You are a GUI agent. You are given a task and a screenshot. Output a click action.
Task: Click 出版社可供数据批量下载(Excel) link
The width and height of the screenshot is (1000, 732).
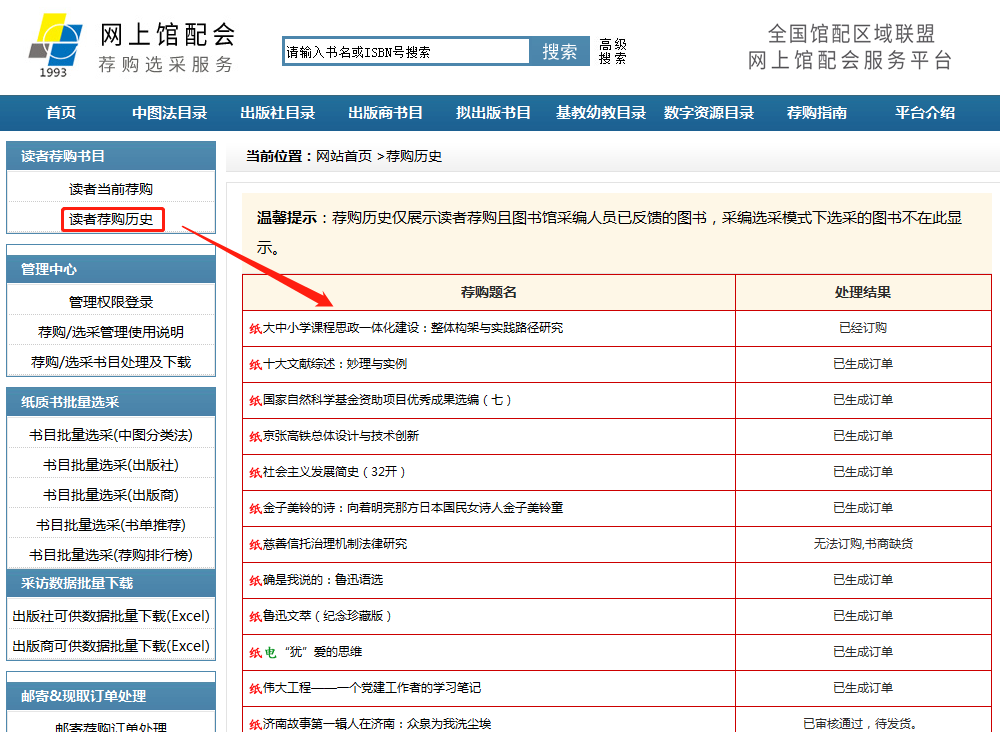111,616
